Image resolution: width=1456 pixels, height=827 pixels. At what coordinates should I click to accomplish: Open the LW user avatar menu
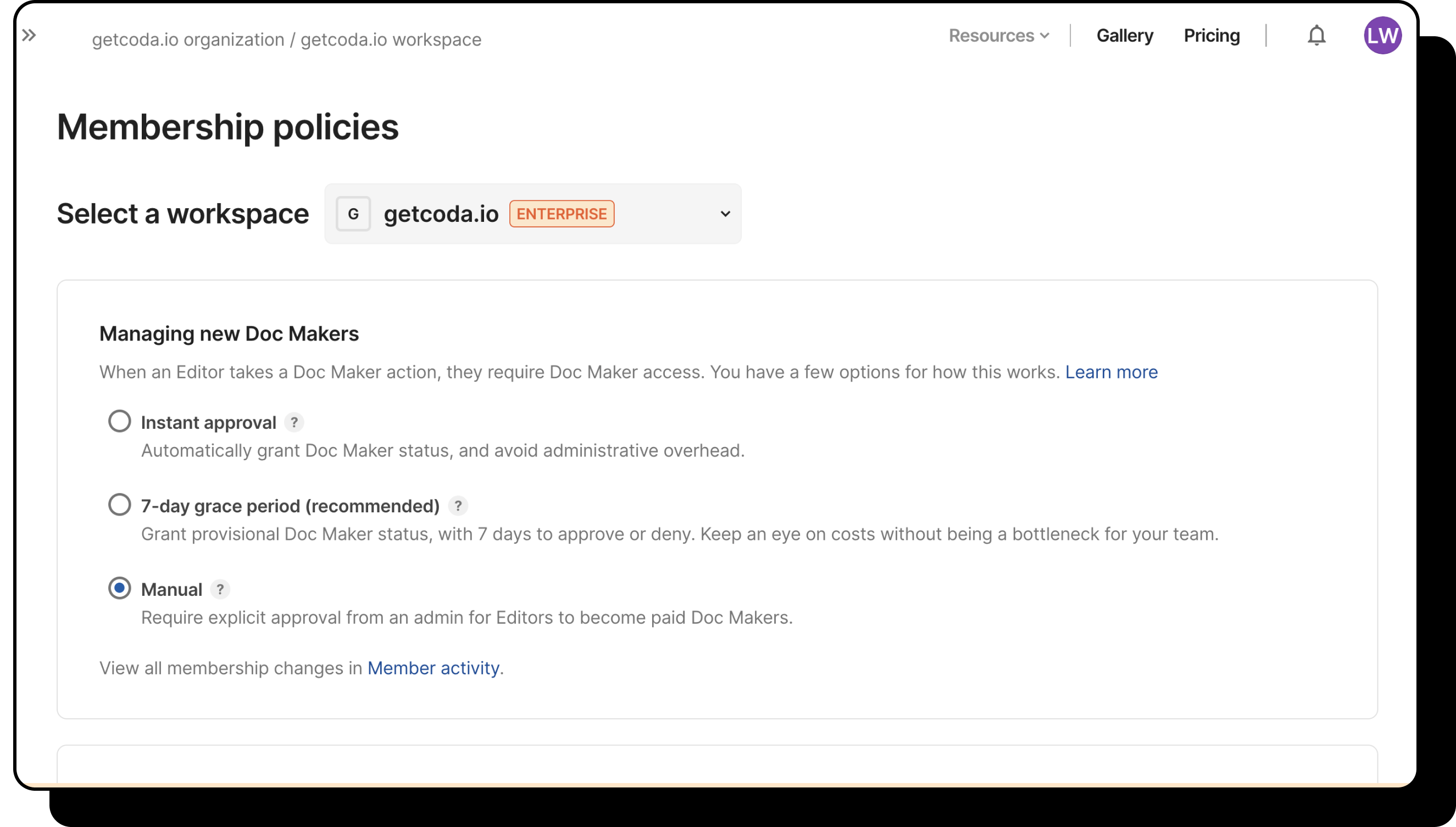point(1382,36)
